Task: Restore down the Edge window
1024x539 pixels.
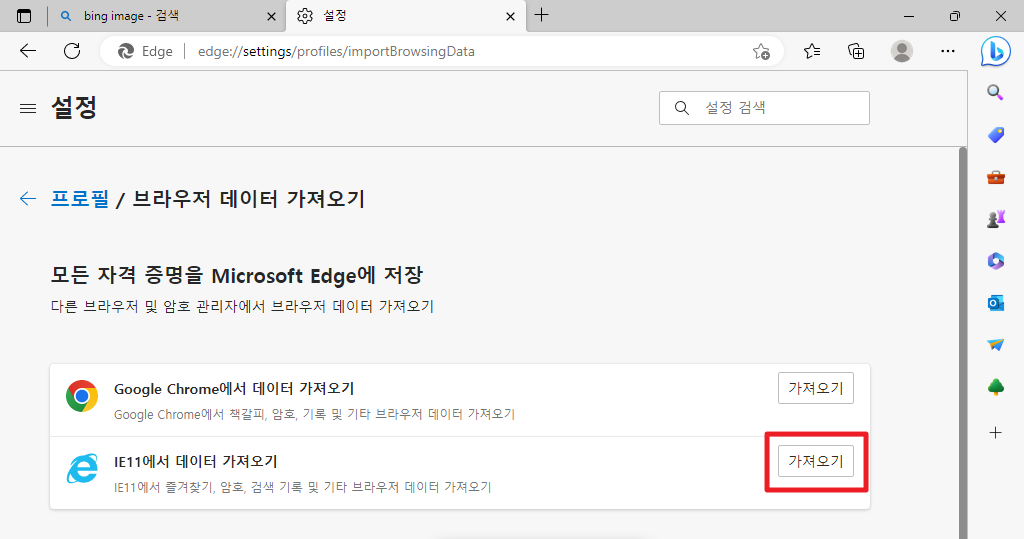Action: click(955, 16)
